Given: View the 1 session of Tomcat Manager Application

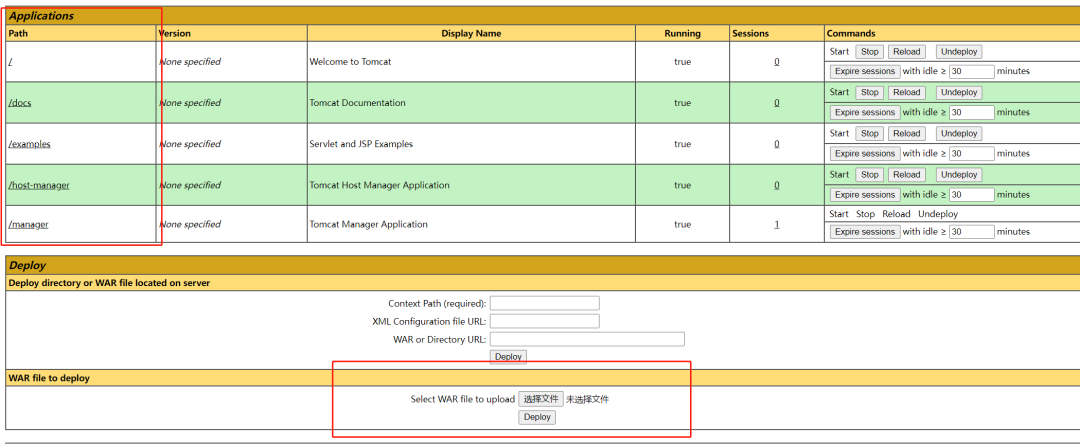Looking at the screenshot, I should [777, 224].
